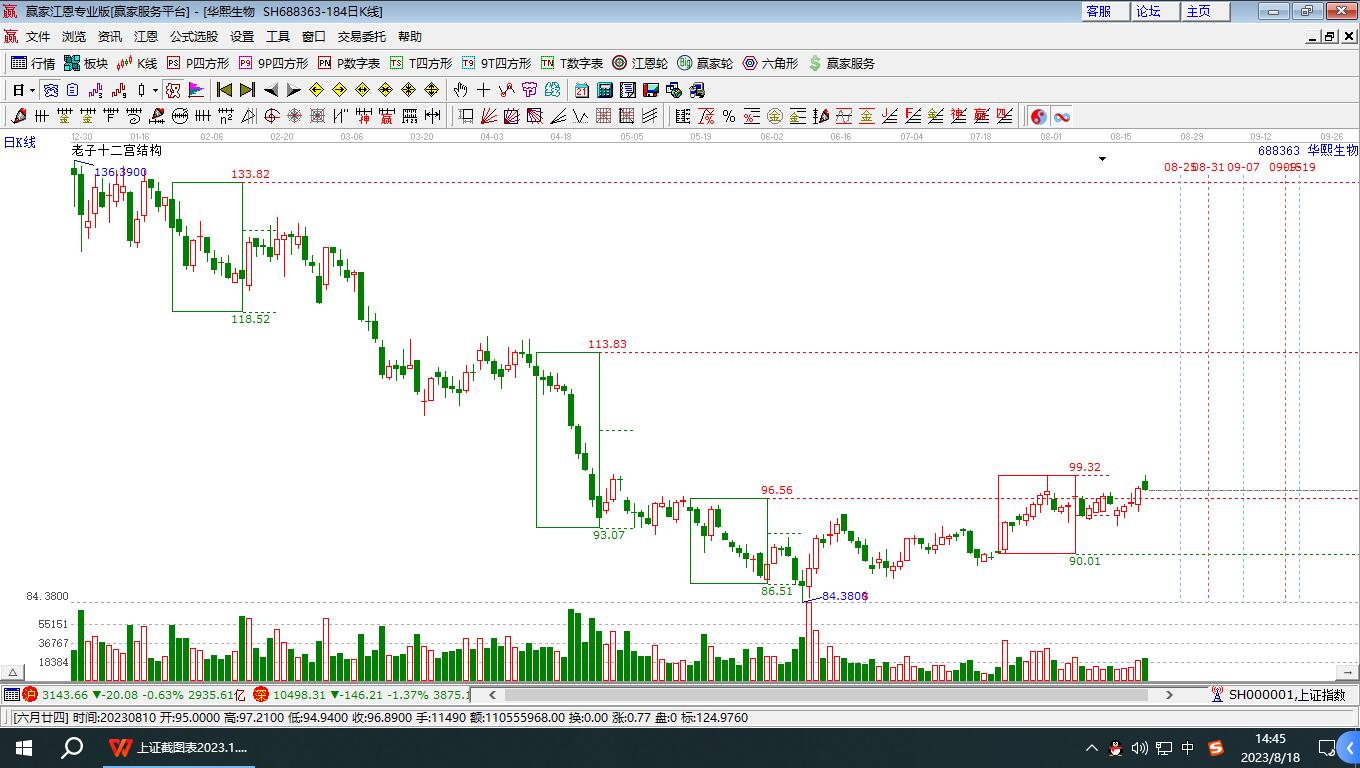Select the crosshair cursor tool

(x=484, y=90)
